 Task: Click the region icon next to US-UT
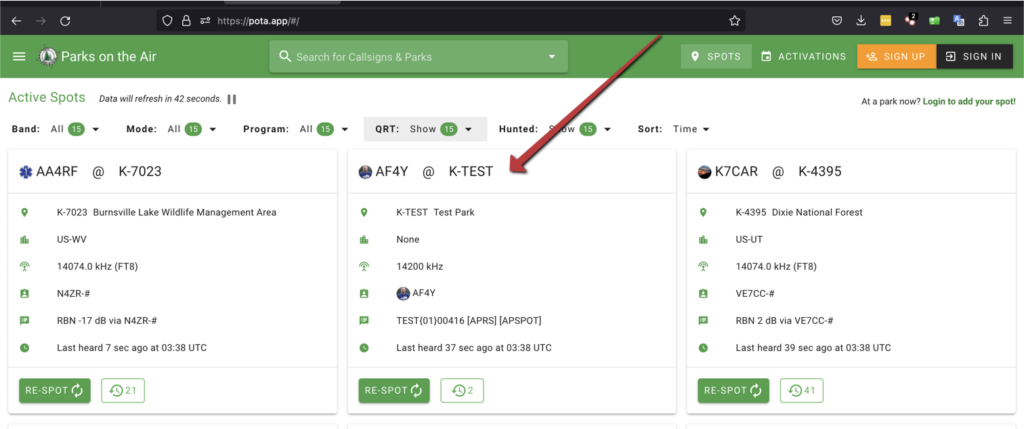703,240
